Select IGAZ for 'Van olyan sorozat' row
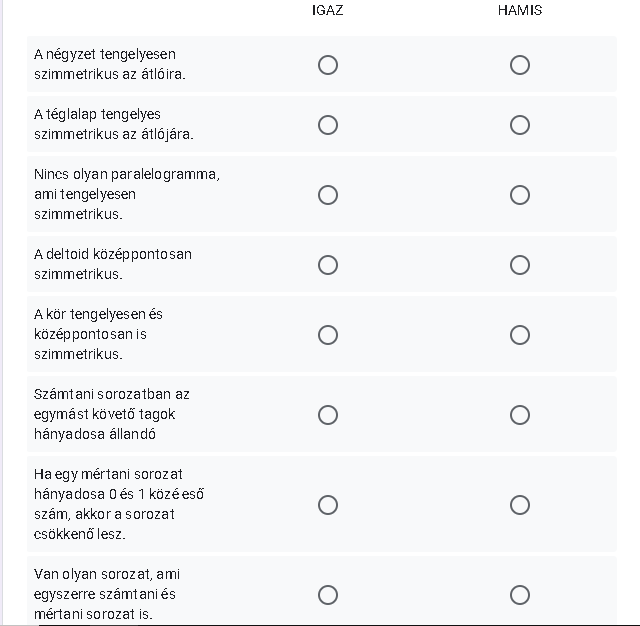The height and width of the screenshot is (626, 640). coord(328,595)
